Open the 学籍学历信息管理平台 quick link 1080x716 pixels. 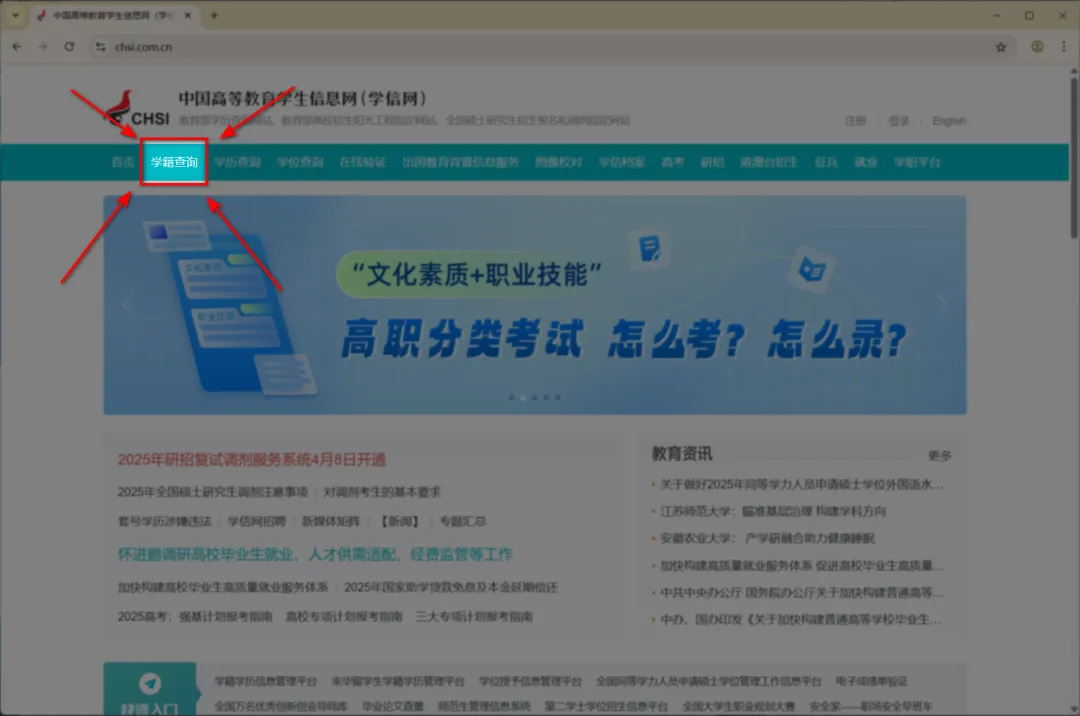pos(265,681)
